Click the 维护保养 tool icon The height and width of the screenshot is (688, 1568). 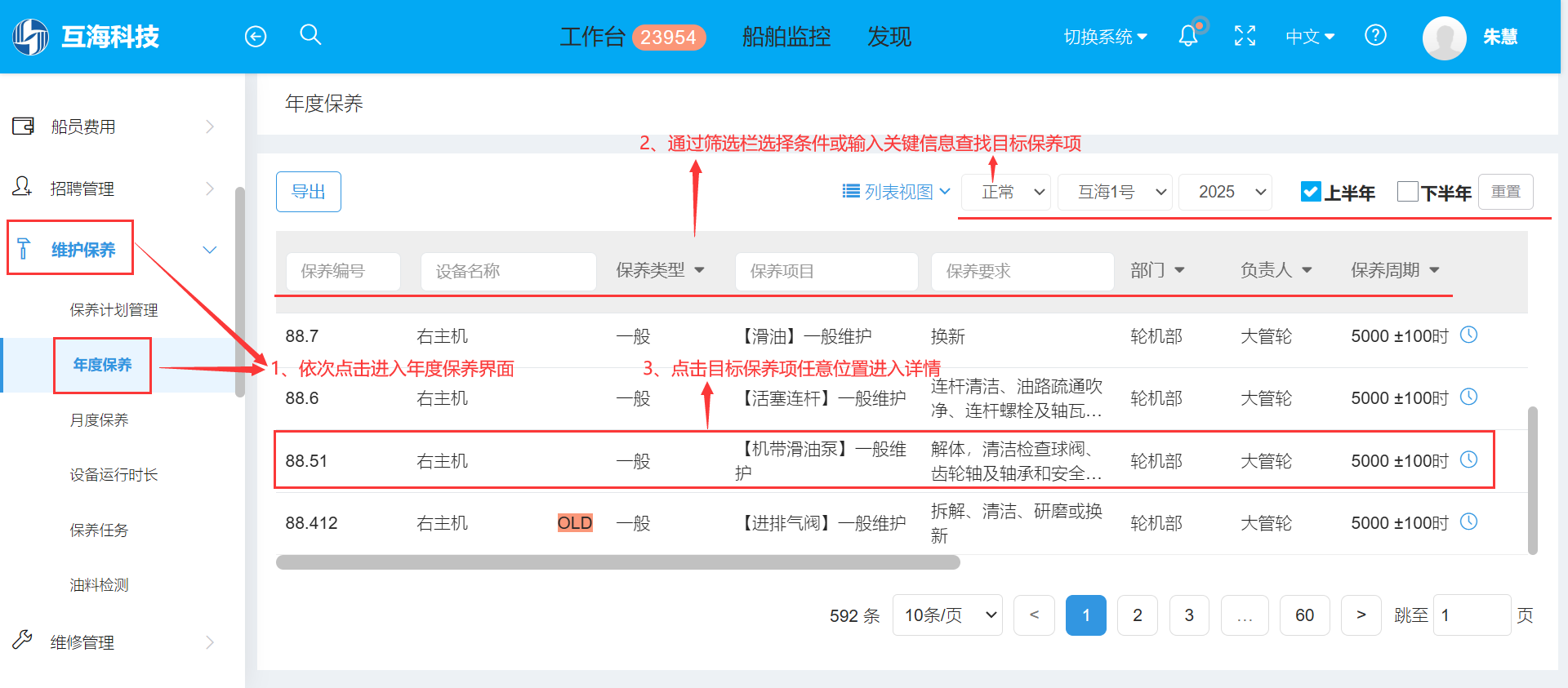tap(24, 249)
